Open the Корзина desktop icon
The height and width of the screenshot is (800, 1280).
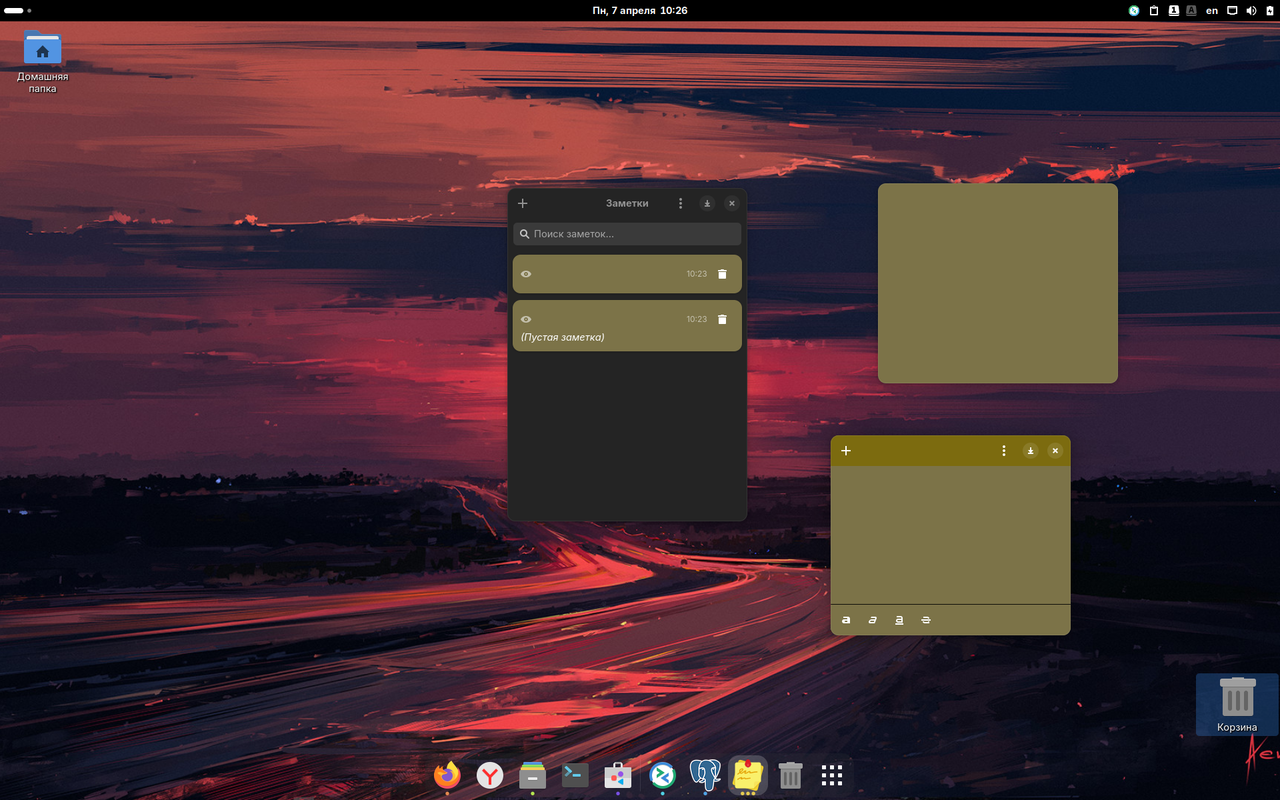pyautogui.click(x=1237, y=705)
